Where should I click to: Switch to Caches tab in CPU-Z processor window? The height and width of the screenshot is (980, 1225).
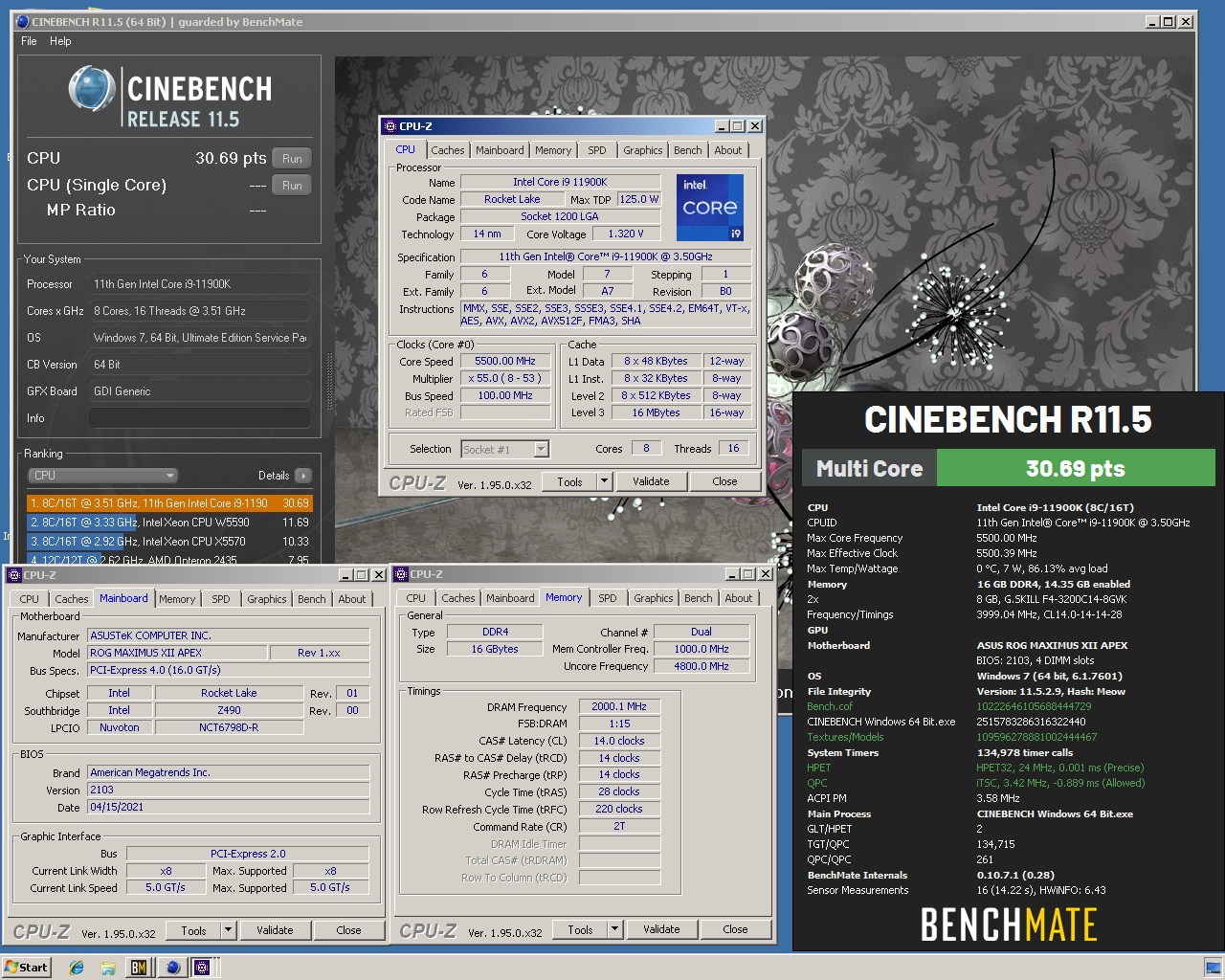(x=447, y=150)
